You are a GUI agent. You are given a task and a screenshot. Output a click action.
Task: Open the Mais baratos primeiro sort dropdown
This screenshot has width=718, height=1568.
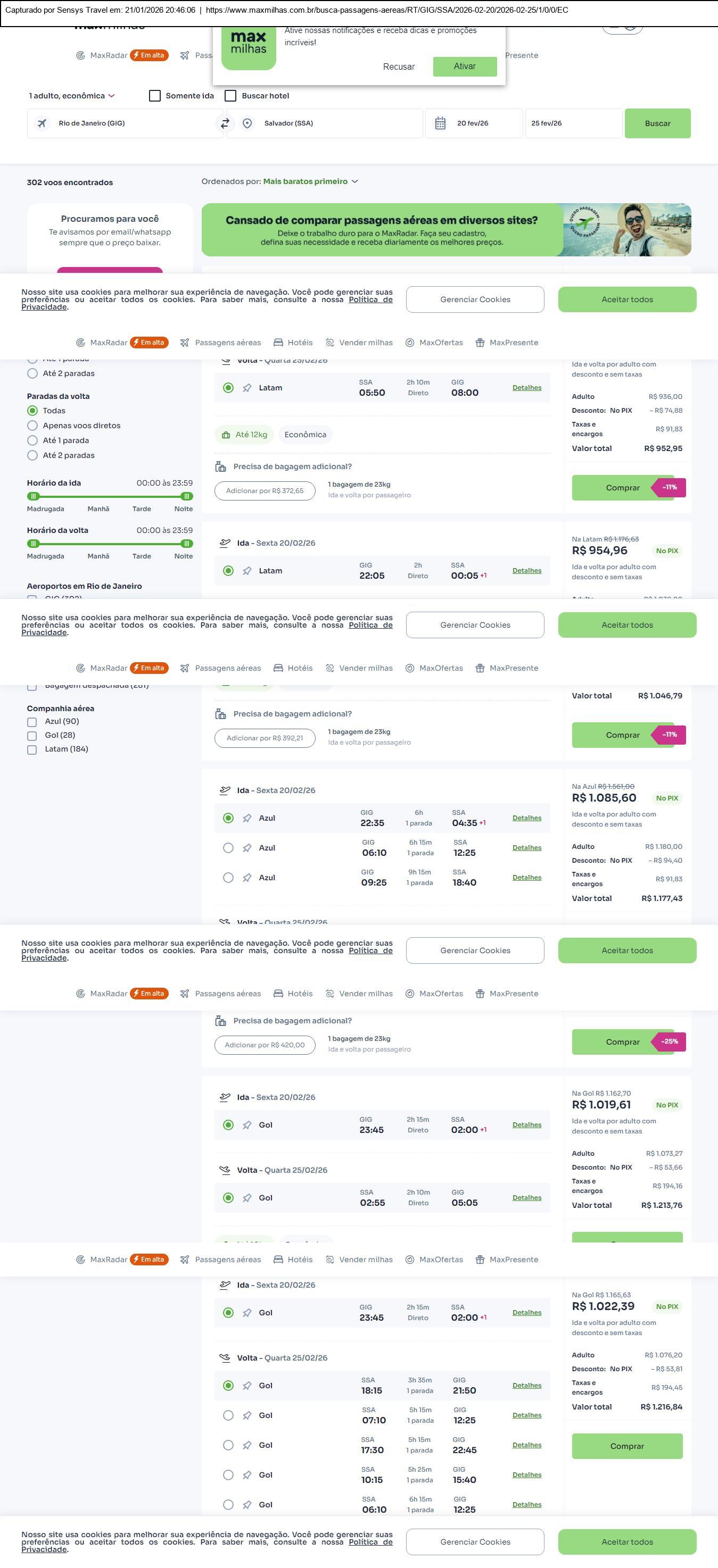pyautogui.click(x=310, y=181)
